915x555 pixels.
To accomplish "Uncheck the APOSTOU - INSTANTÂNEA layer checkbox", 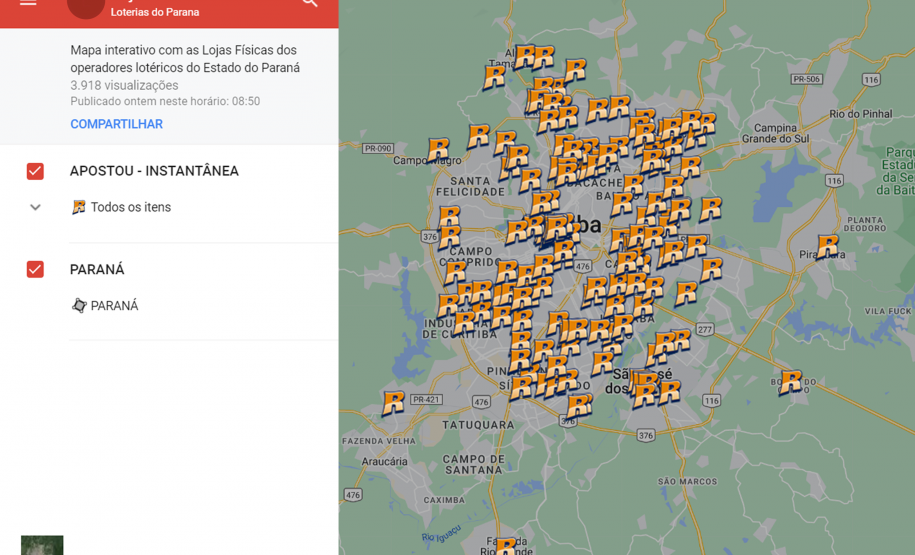I will (35, 171).
